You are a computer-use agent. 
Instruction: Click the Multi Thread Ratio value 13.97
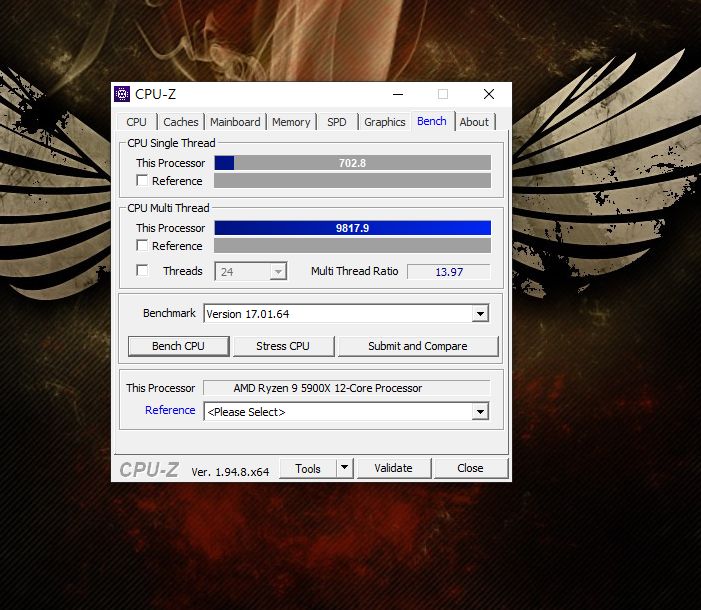point(449,271)
